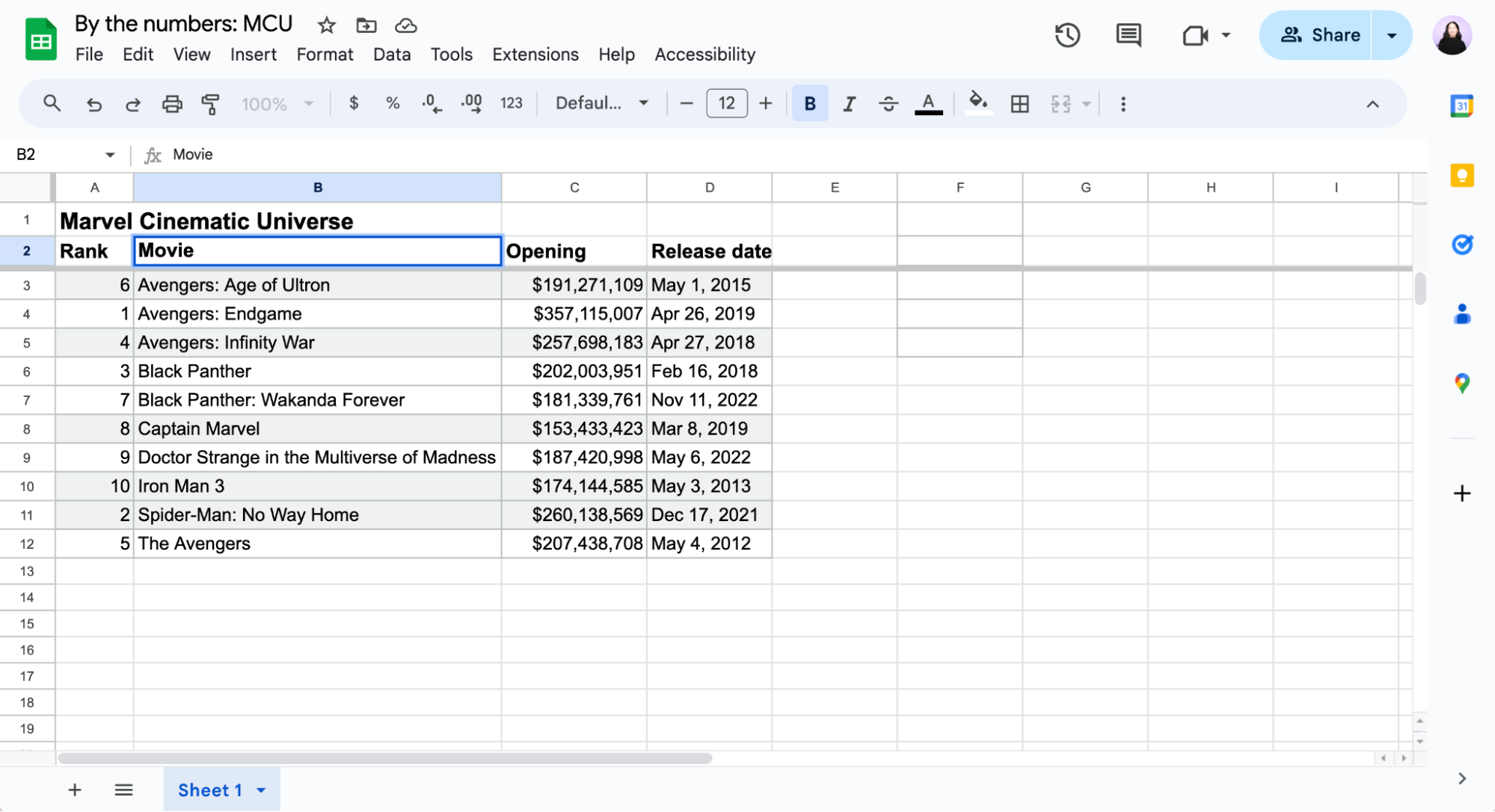
Task: Open the Accessibility menu
Action: (x=704, y=55)
